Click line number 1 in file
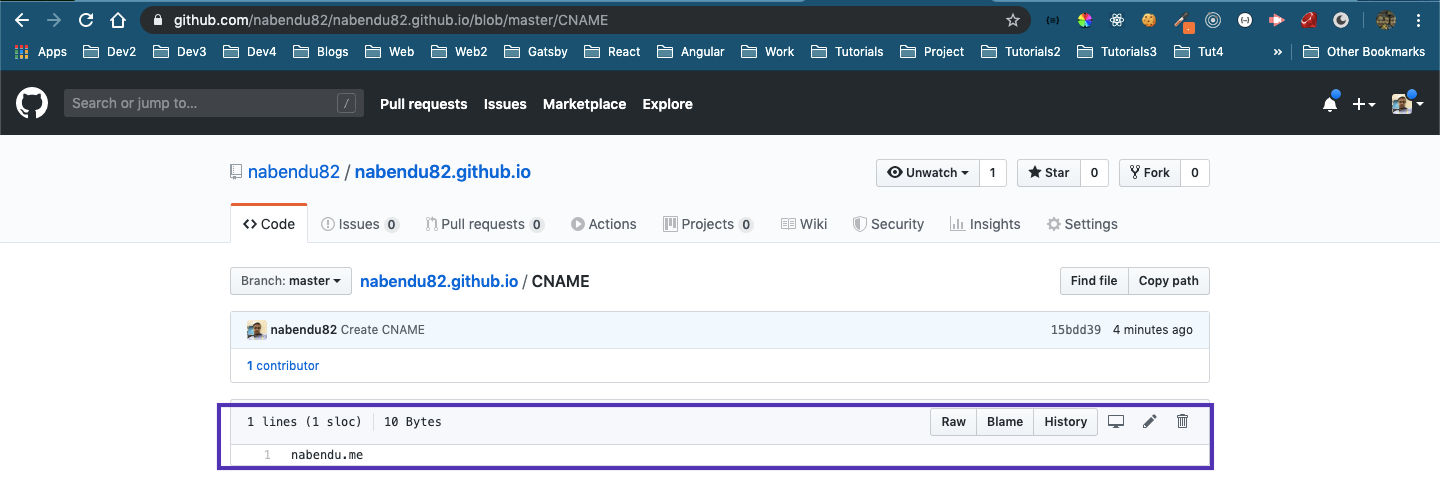1440x490 pixels. point(268,455)
